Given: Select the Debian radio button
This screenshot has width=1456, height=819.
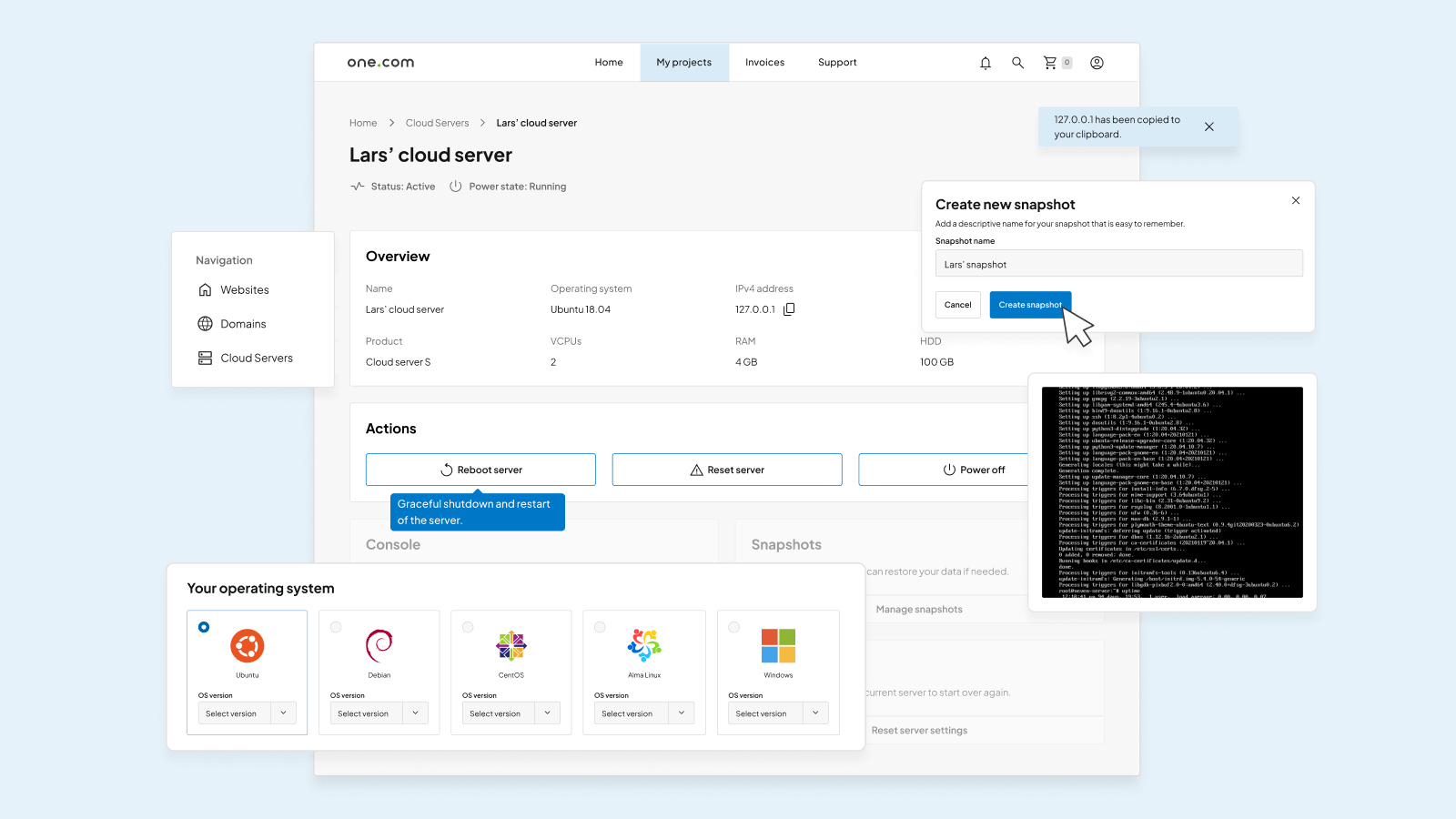Looking at the screenshot, I should pos(336,627).
